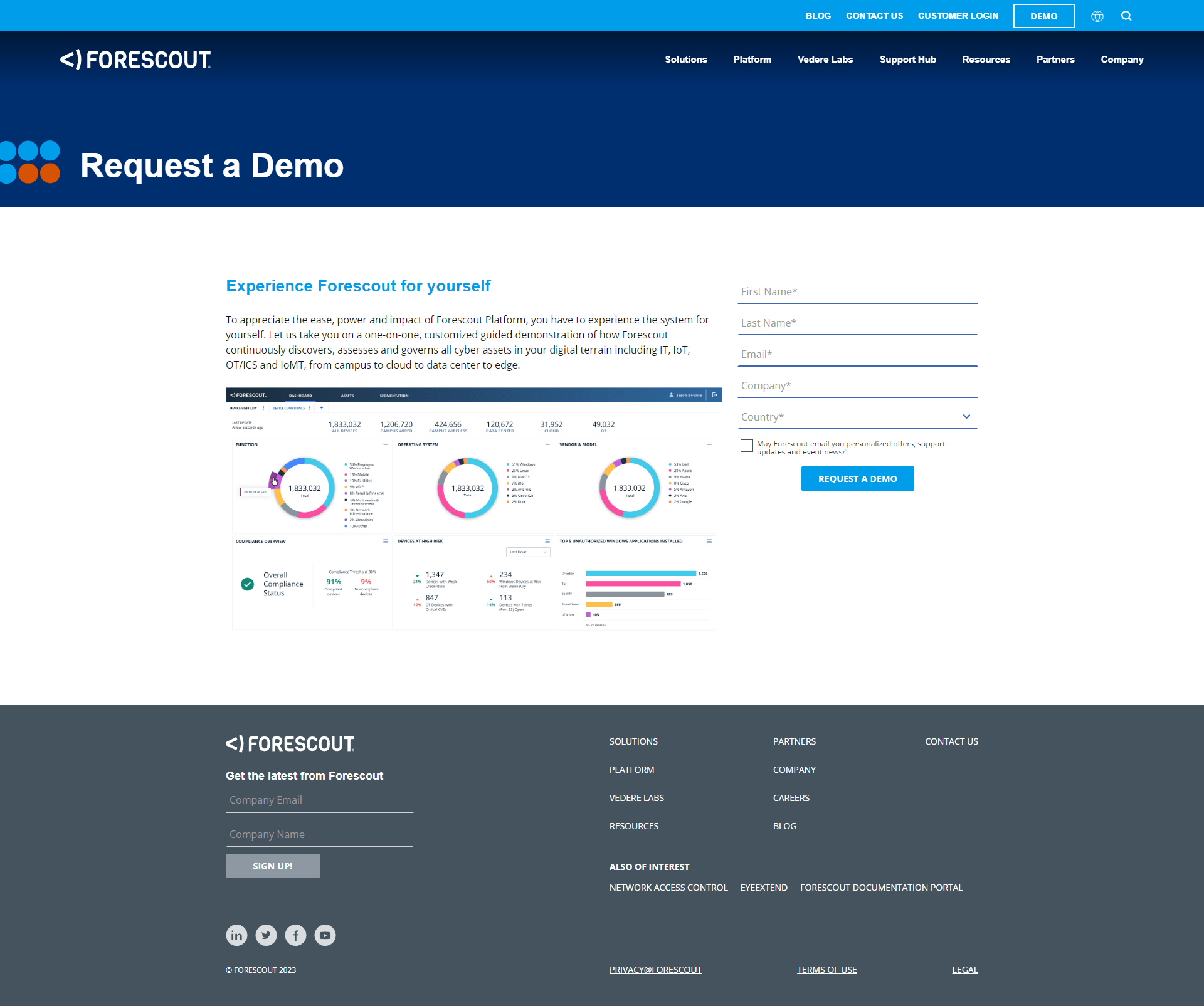Open the Platform menu
1204x1006 pixels.
coord(752,60)
